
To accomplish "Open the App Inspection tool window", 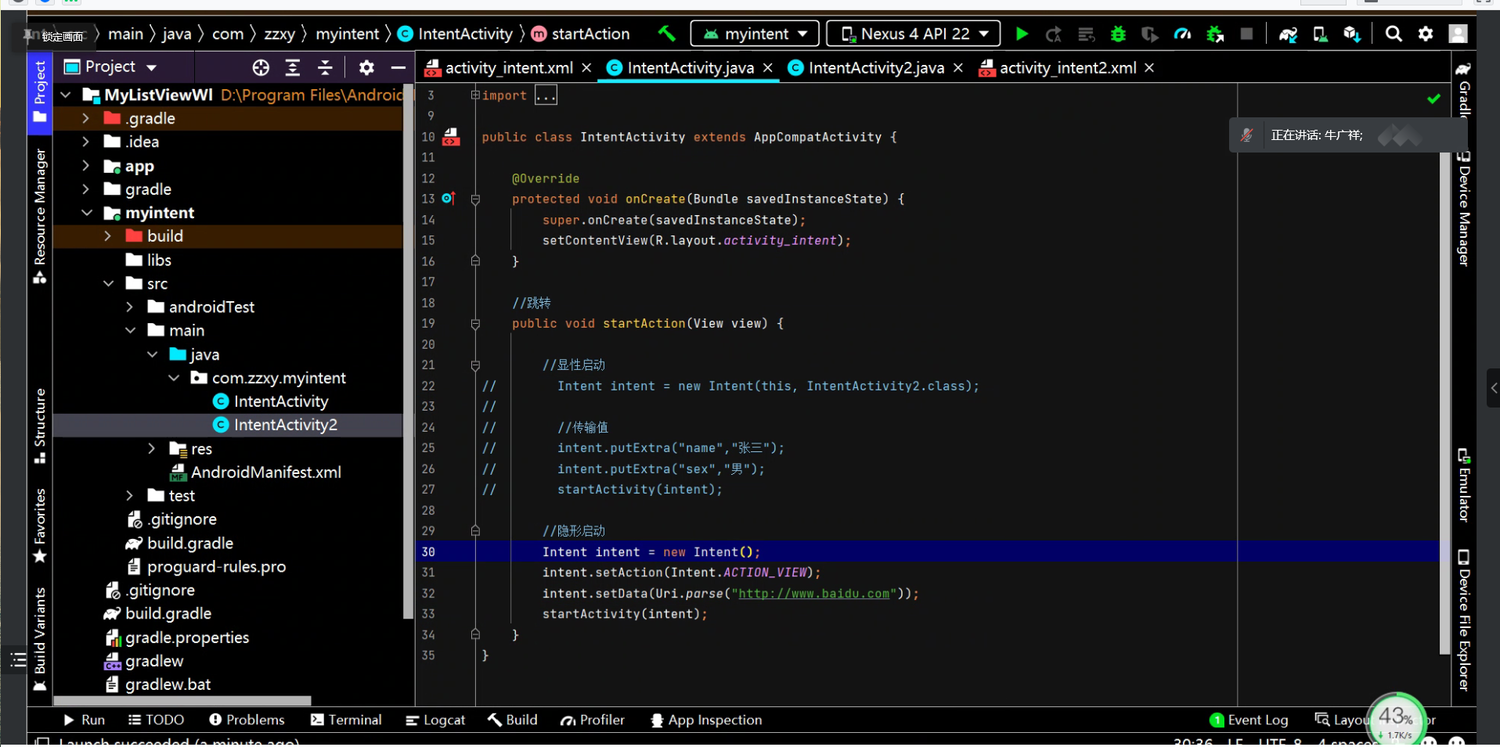I will (x=706, y=720).
